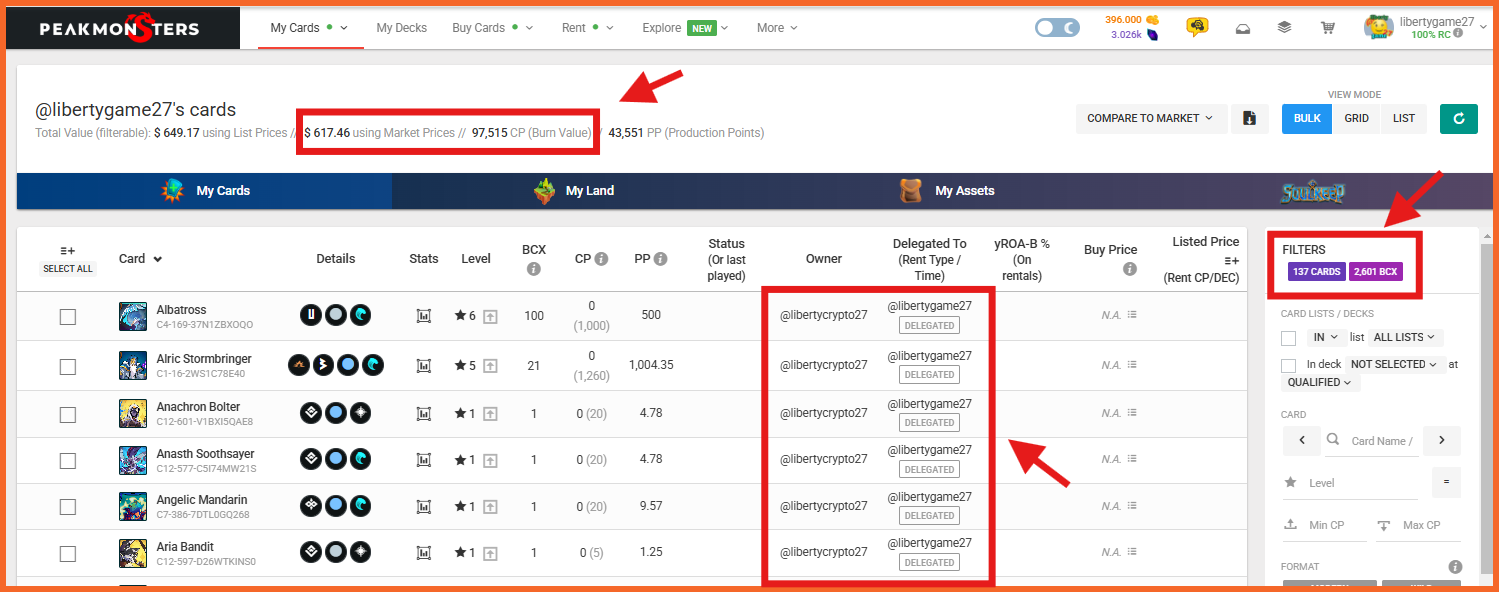1499x592 pixels.
Task: Switch to the My Cards section tab
Action: pos(205,191)
